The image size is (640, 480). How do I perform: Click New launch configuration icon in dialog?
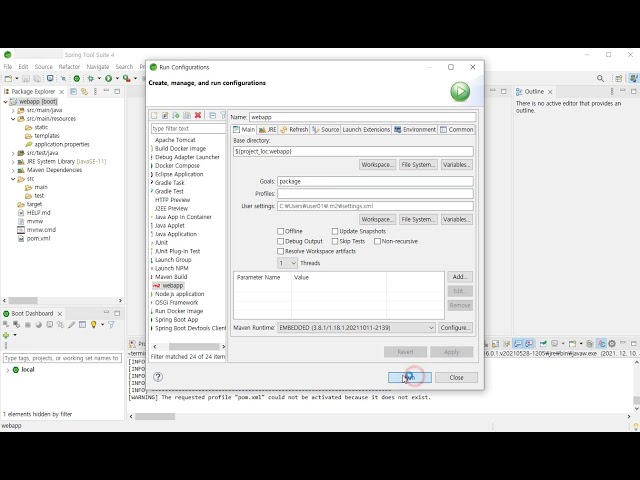click(154, 116)
